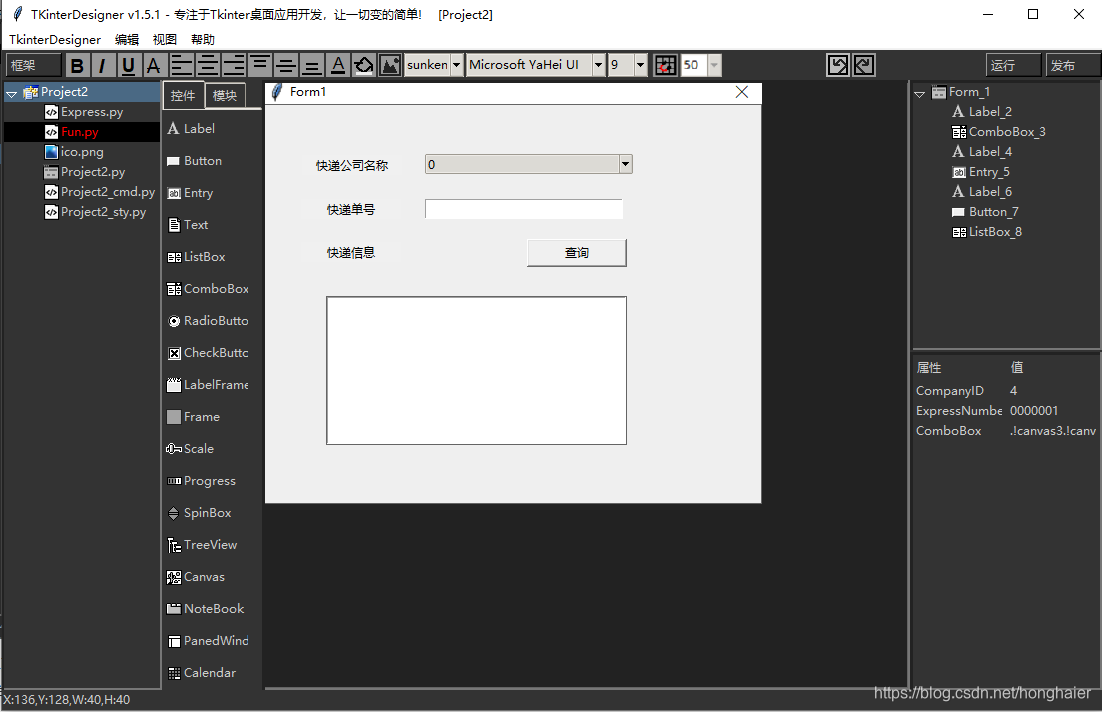Click the insert image toolbar icon
Image resolution: width=1102 pixels, height=712 pixels.
pyautogui.click(x=389, y=65)
